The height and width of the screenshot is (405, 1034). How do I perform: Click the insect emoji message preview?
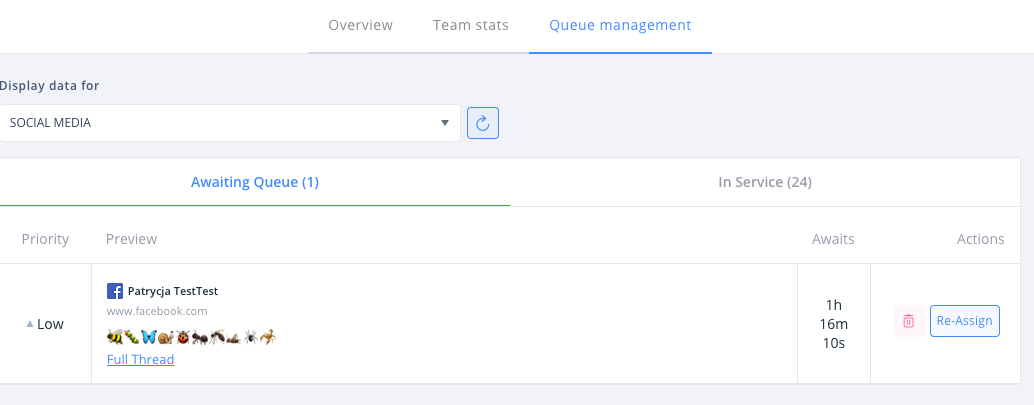pos(190,338)
